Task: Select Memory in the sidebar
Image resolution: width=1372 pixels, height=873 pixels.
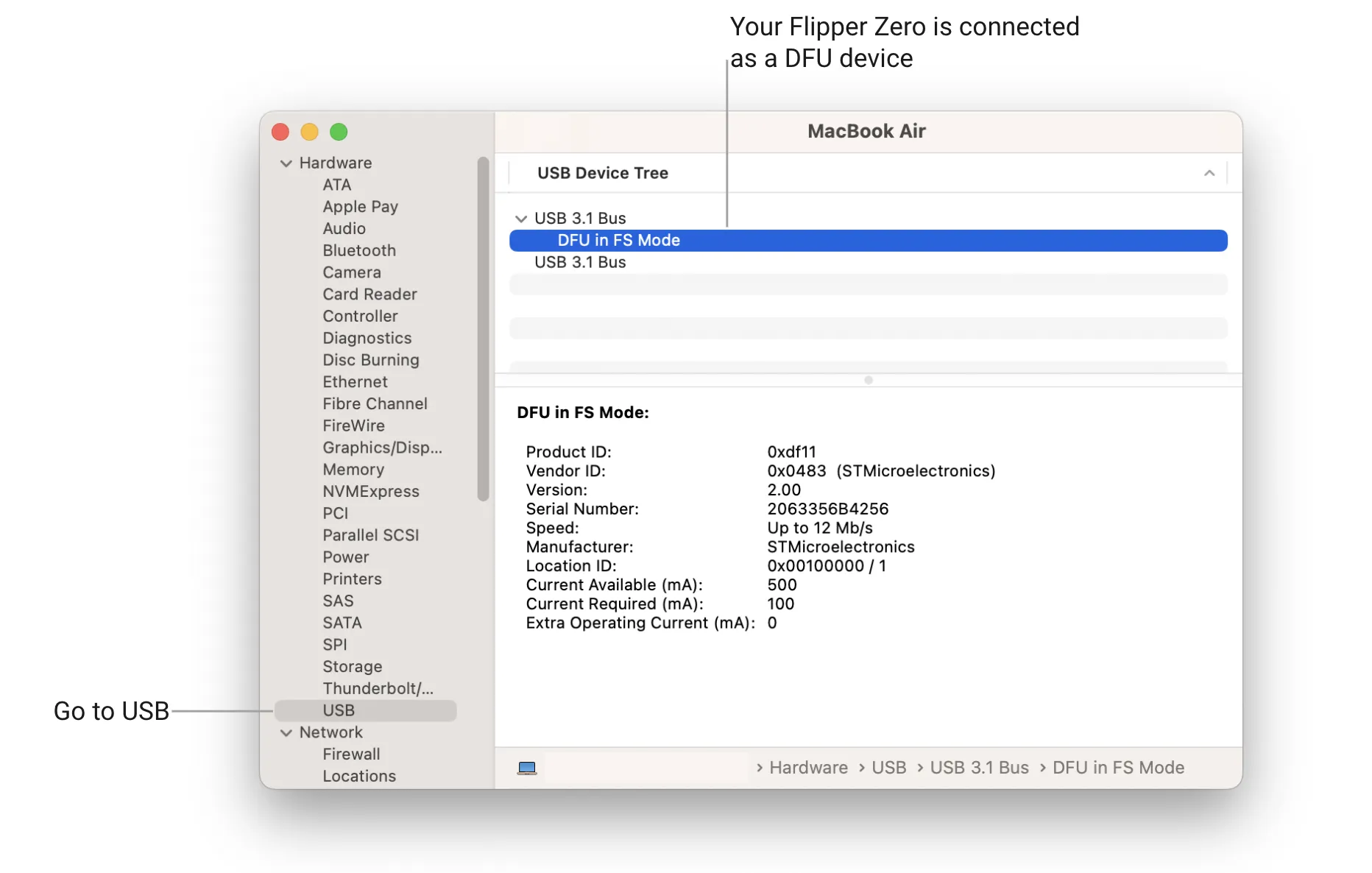Action: 353,470
